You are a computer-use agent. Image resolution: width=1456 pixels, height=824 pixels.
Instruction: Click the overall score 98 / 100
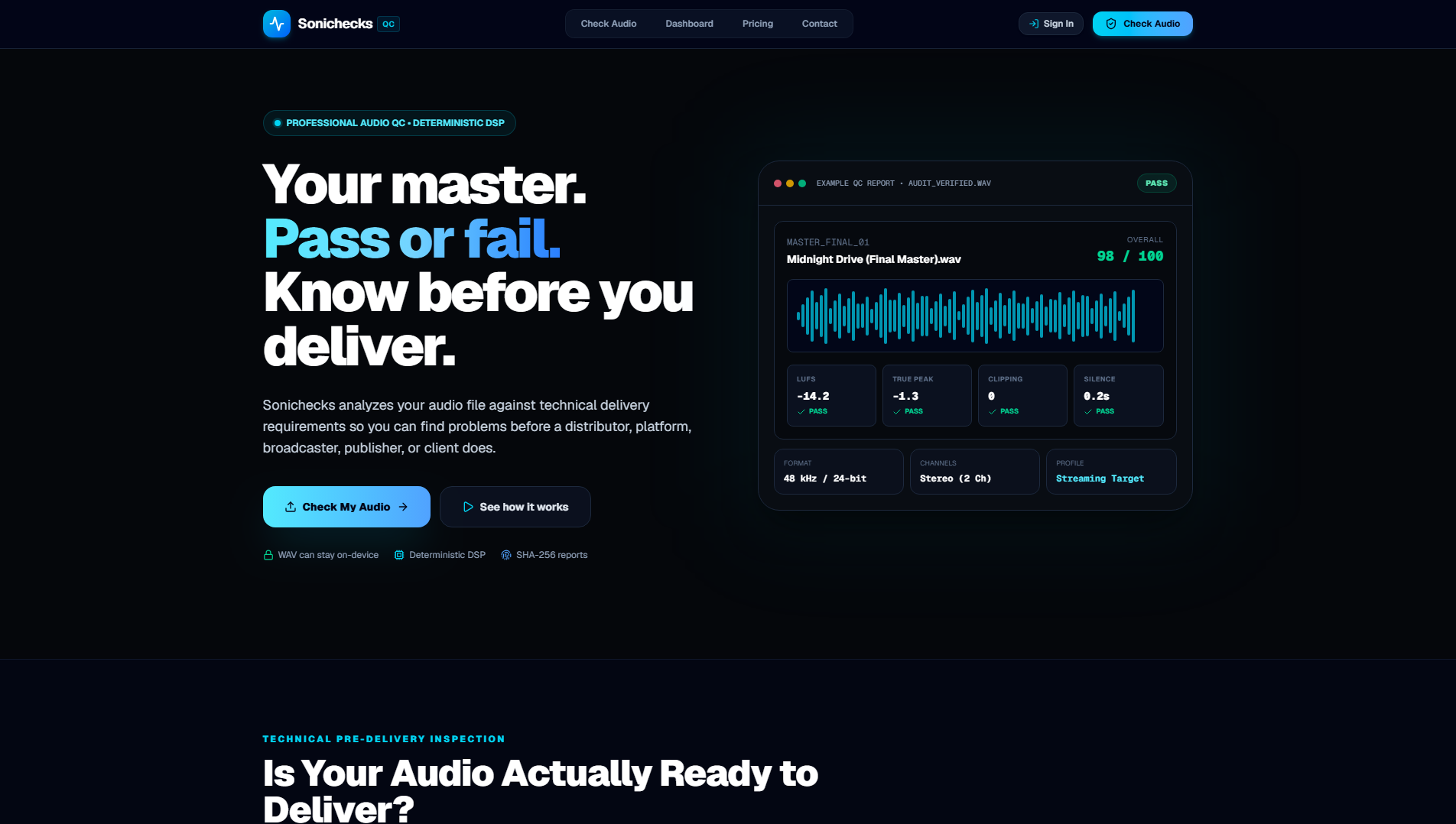tap(1130, 256)
